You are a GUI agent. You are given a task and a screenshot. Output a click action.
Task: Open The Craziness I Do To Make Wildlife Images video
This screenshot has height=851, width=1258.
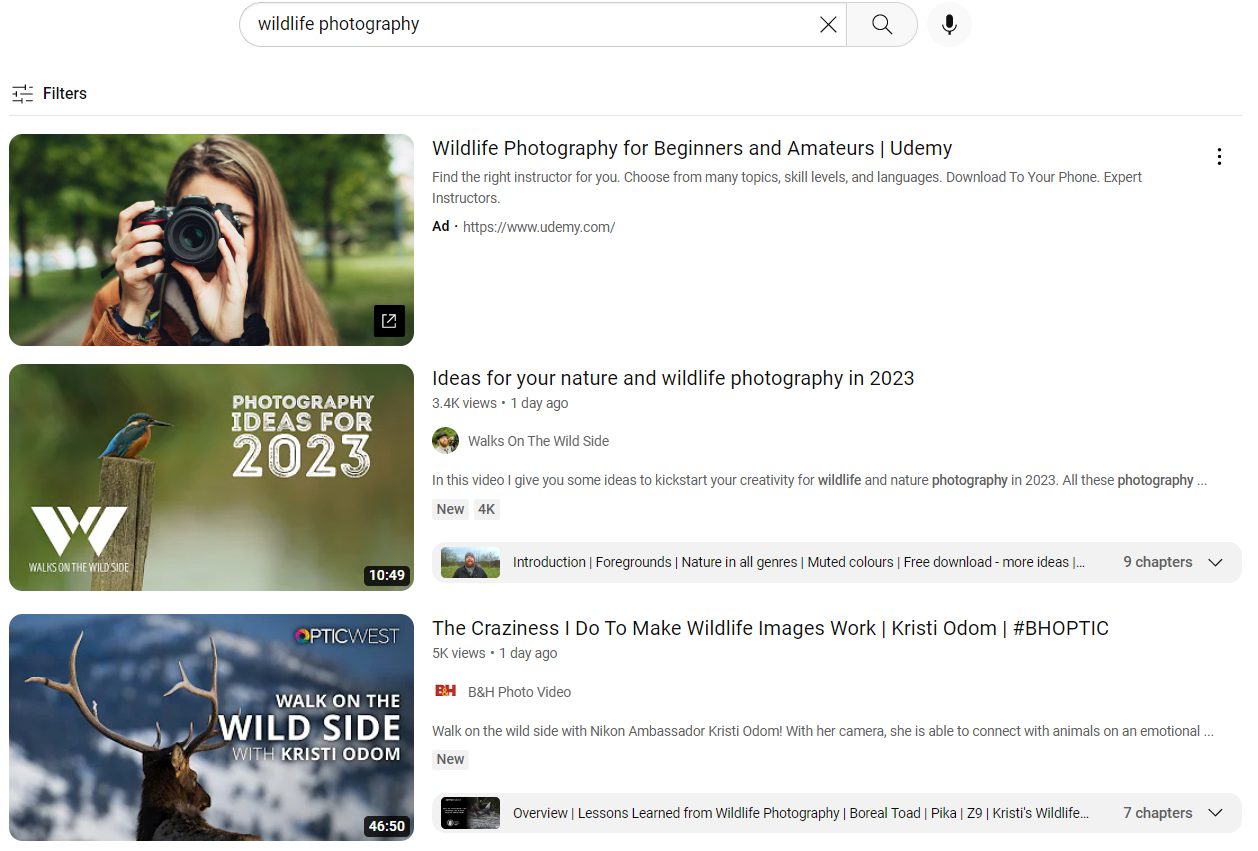[x=770, y=628]
